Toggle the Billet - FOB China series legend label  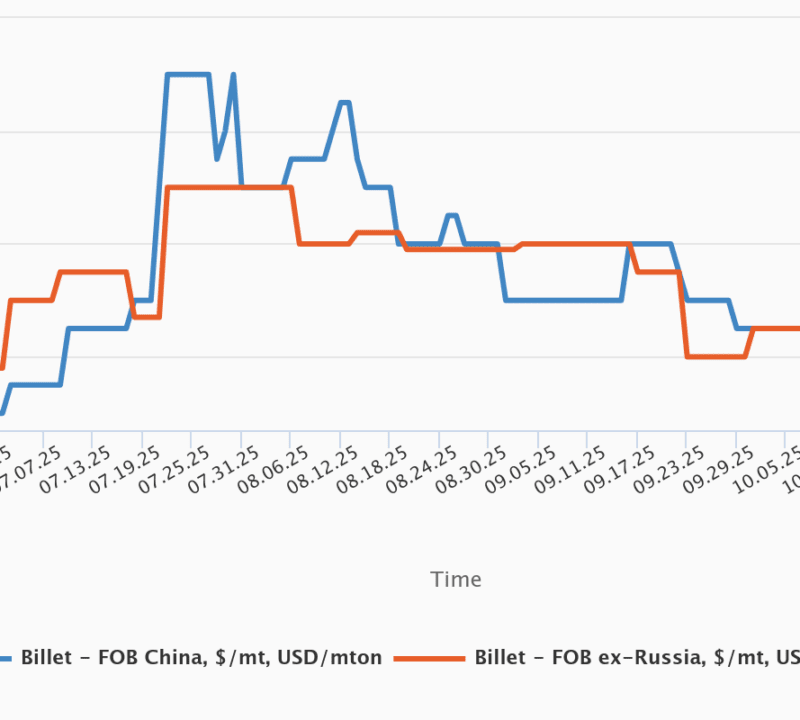point(201,657)
